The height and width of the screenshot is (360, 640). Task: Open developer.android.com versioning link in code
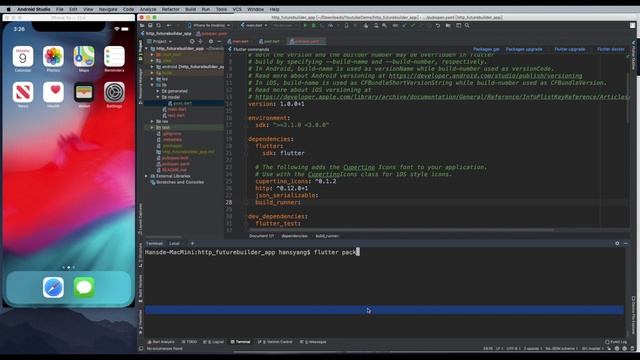click(x=485, y=76)
